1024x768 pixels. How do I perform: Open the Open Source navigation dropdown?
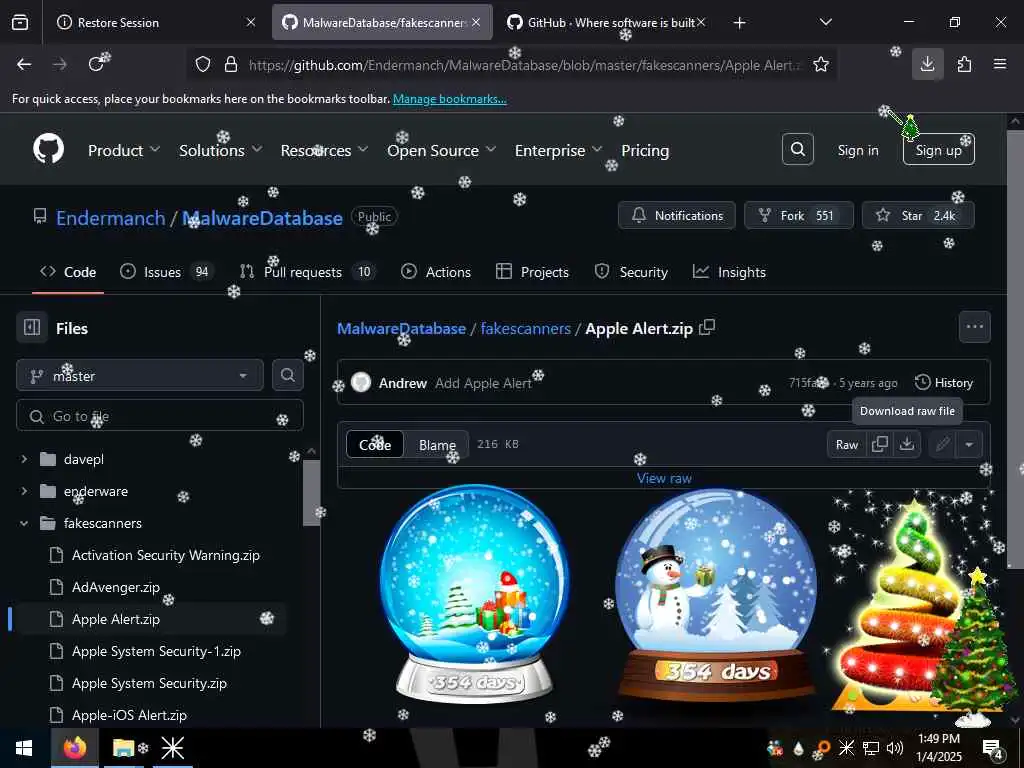(x=441, y=150)
